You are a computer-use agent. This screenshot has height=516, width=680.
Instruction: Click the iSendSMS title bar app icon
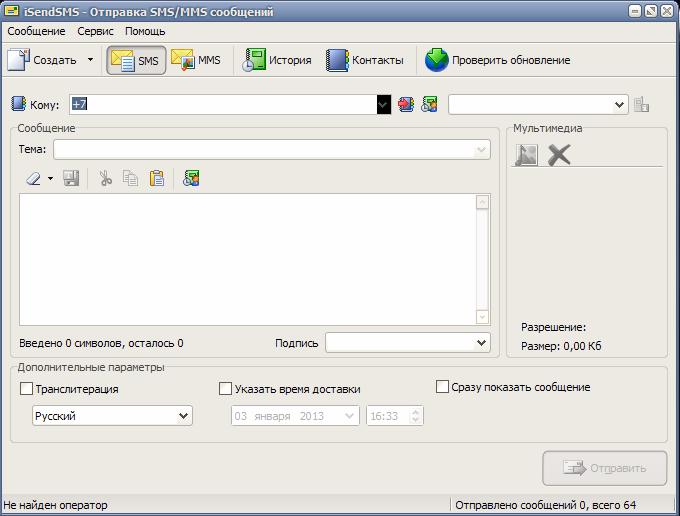point(11,11)
